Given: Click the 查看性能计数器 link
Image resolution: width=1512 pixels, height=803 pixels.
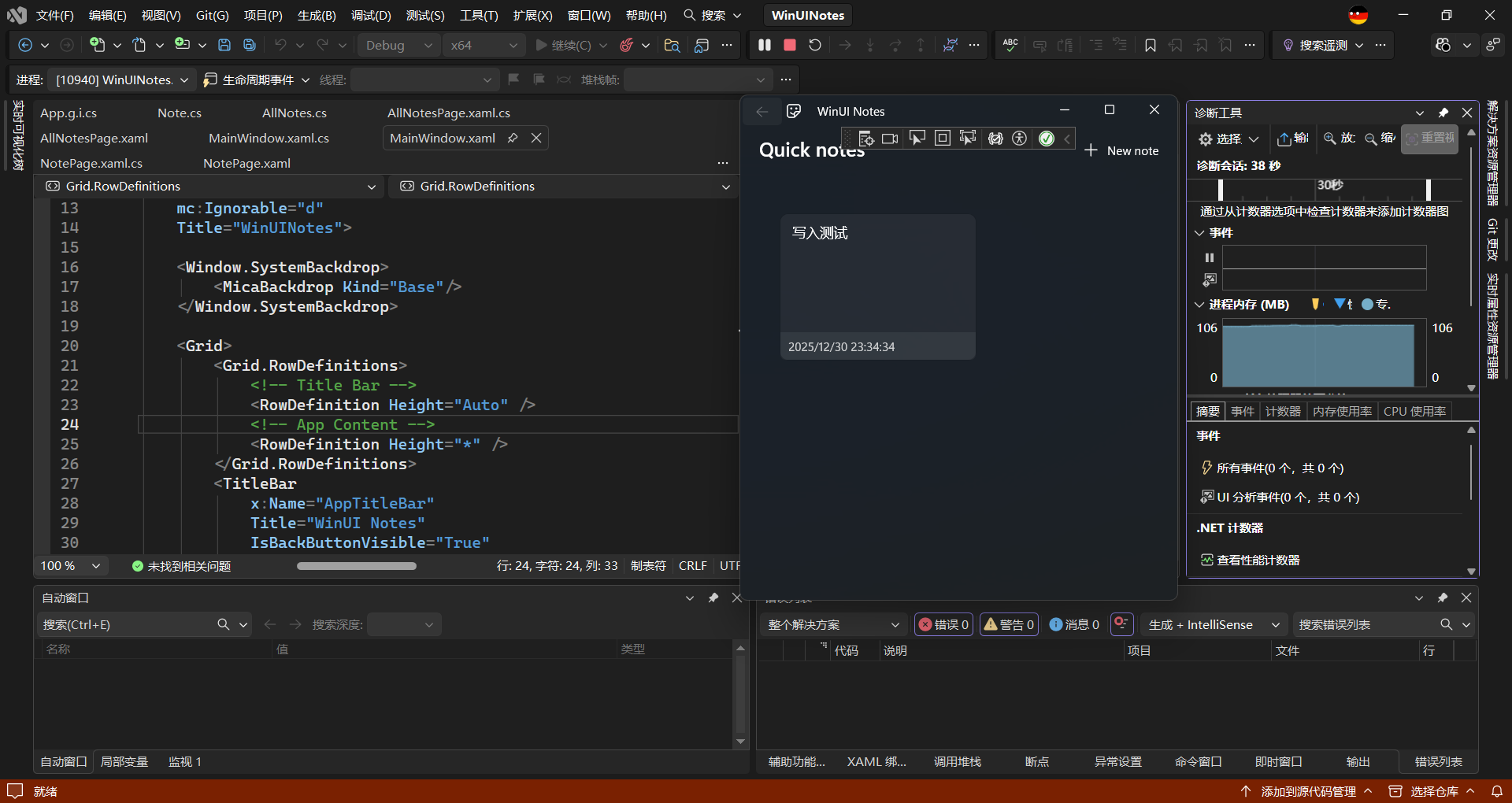Looking at the screenshot, I should pyautogui.click(x=1258, y=560).
